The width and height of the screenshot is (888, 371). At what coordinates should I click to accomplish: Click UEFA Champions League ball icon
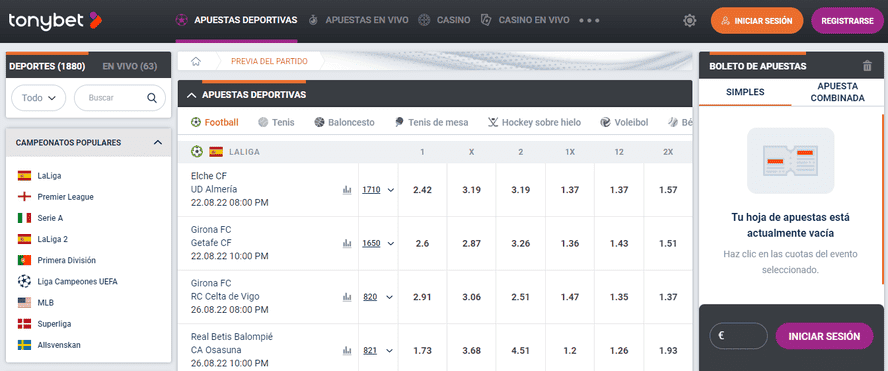click(24, 282)
